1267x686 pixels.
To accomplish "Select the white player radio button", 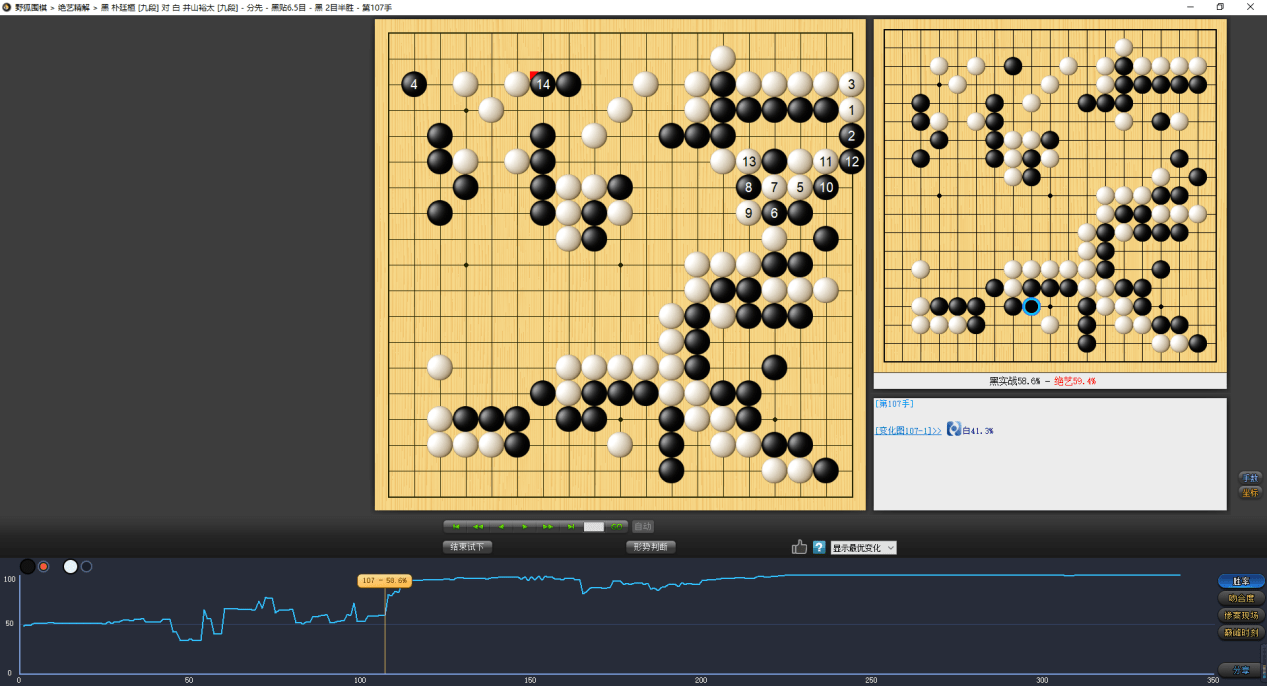I will pos(86,567).
